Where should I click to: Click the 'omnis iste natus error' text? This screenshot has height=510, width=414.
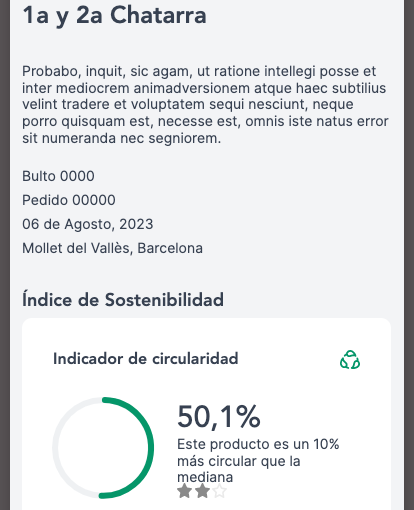[317, 121]
